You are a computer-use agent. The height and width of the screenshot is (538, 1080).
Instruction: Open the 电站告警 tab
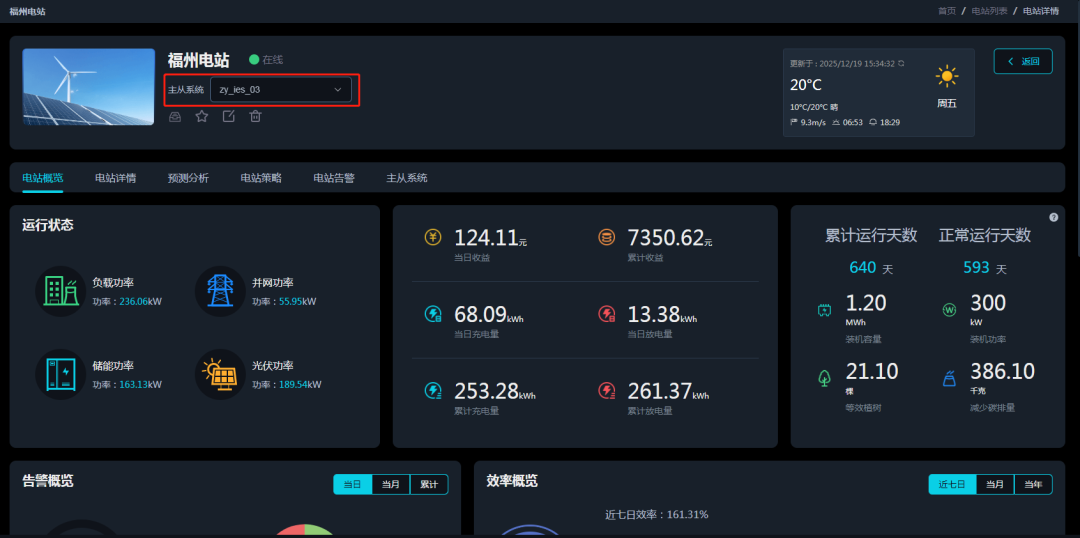coord(334,178)
